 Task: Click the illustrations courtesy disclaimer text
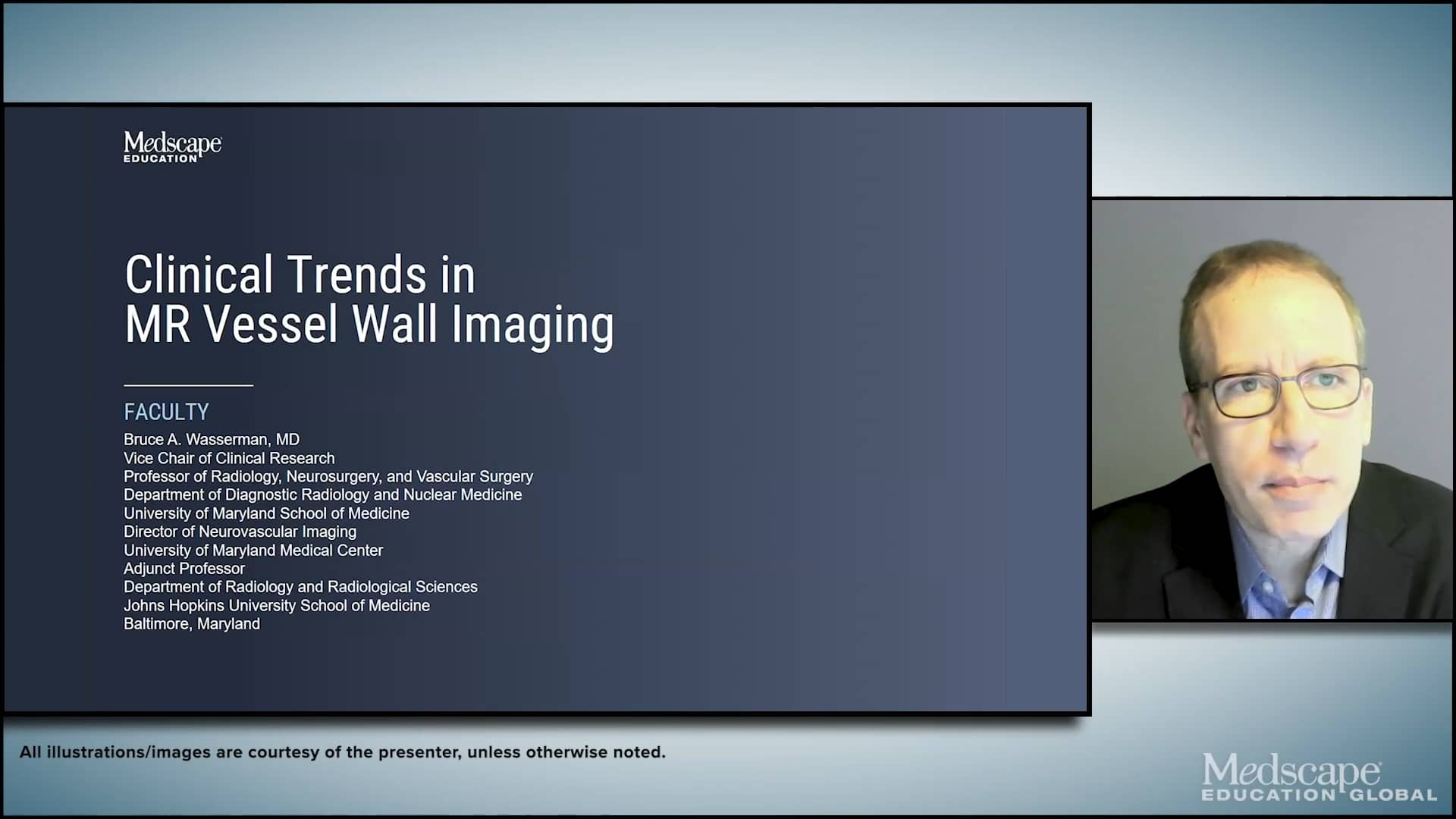[x=344, y=753]
